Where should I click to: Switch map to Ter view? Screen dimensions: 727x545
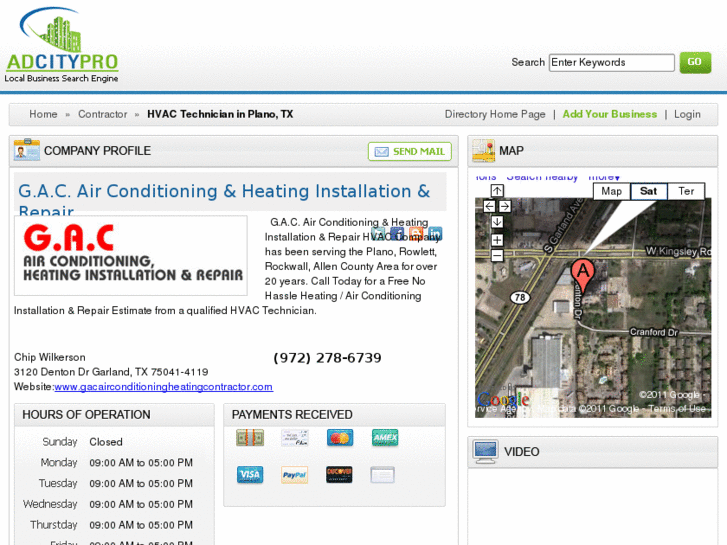coord(686,191)
